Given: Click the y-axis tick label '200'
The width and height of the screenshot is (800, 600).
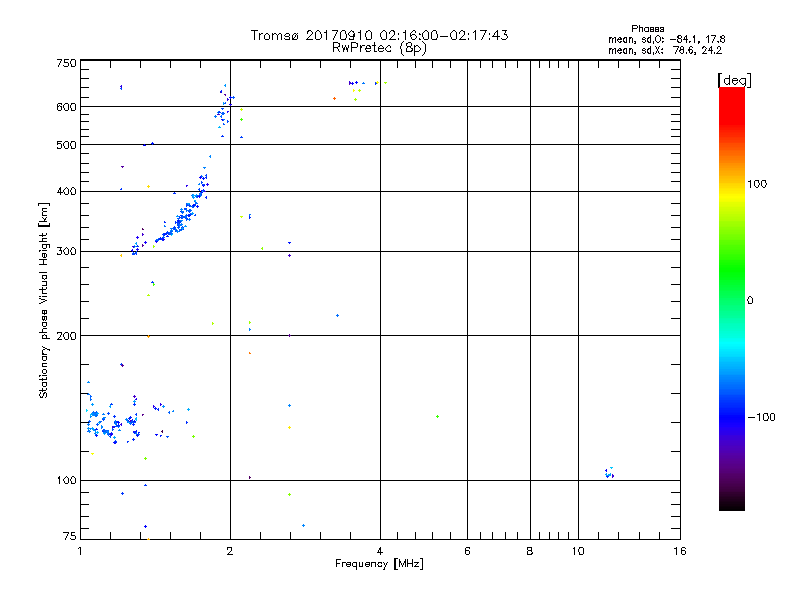Looking at the screenshot, I should click(x=66, y=336).
